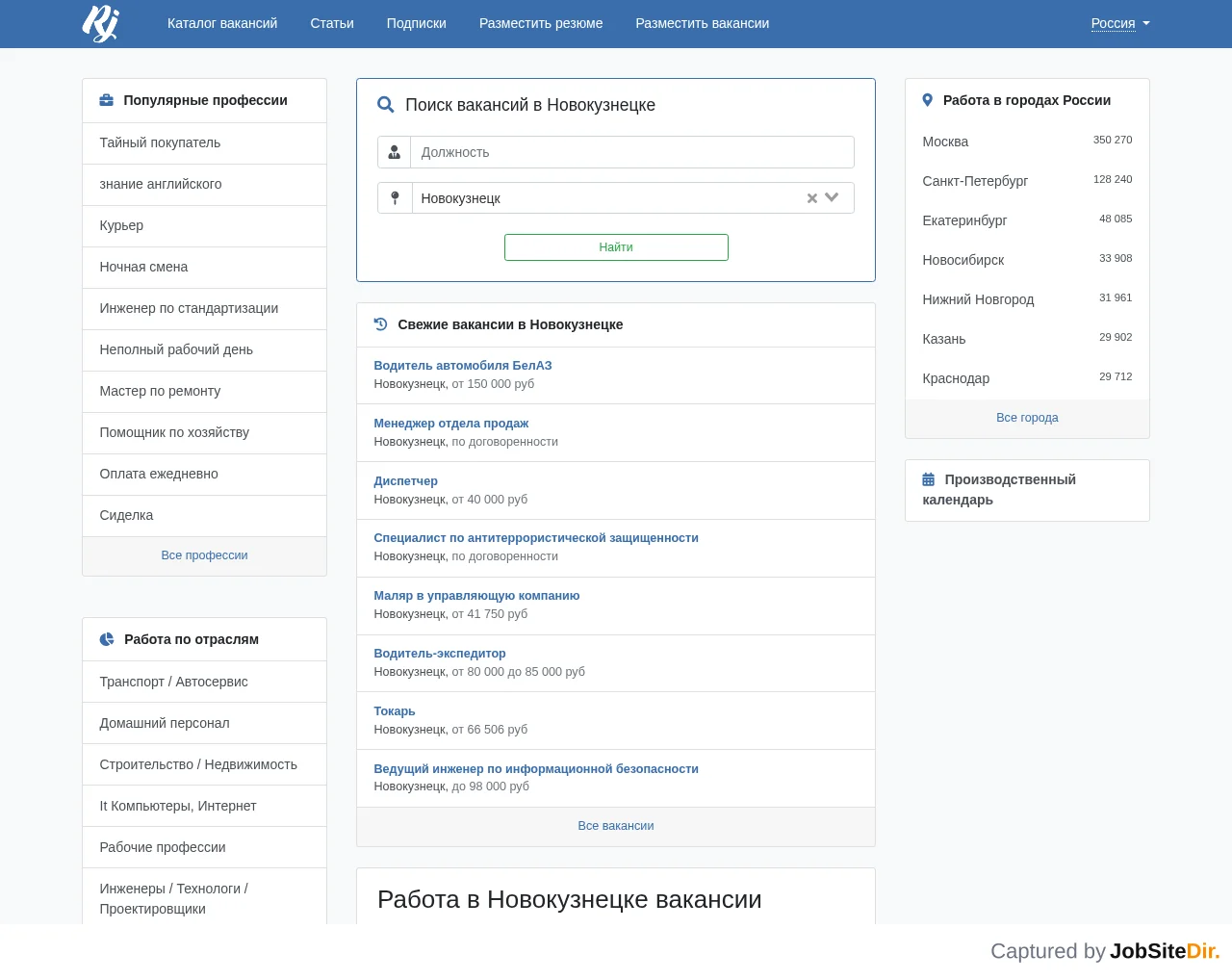The image size is (1232, 980).
Task: Click the map pin icon before city field
Action: point(395,198)
